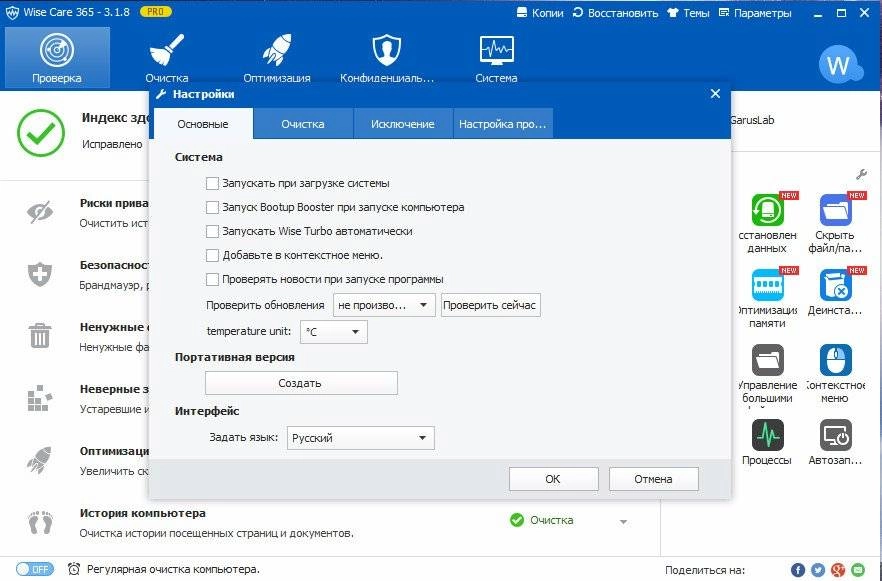The width and height of the screenshot is (882, 581).
Task: Click the Оптимизация rocket list icon
Action: pos(40,460)
